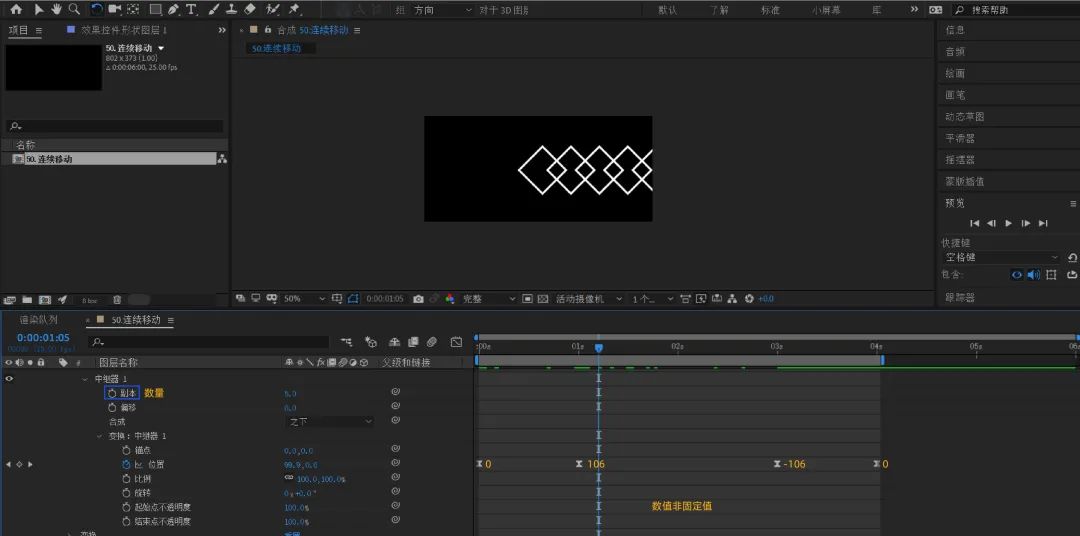Toggle the region of interest icon
Viewport: 1080px width, 536px height.
528,299
